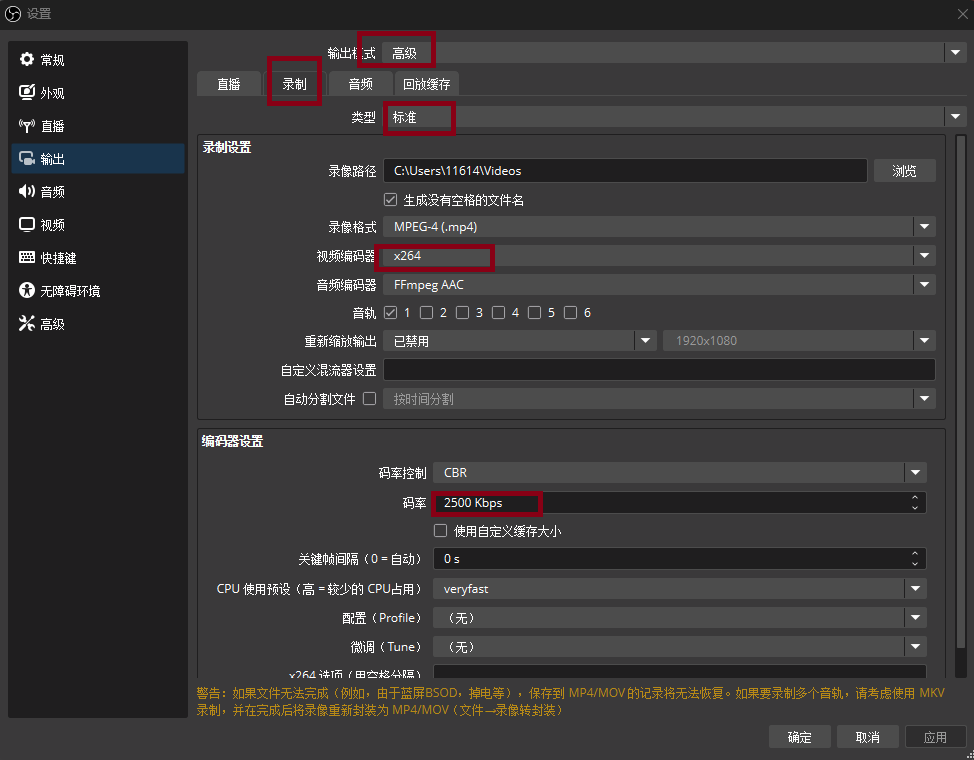The image size is (974, 760).
Task: Click the x264 选项 input field
Action: [680, 671]
